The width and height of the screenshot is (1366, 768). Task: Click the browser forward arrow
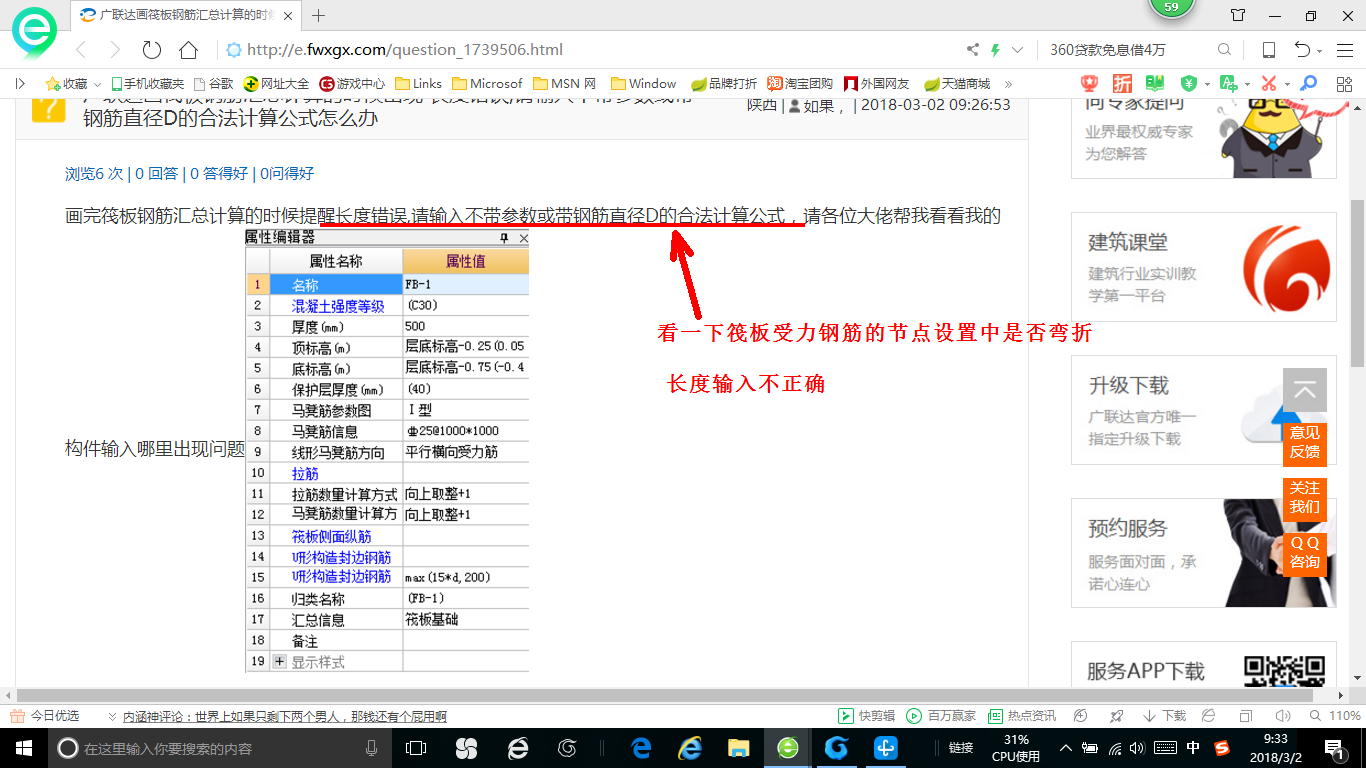115,50
